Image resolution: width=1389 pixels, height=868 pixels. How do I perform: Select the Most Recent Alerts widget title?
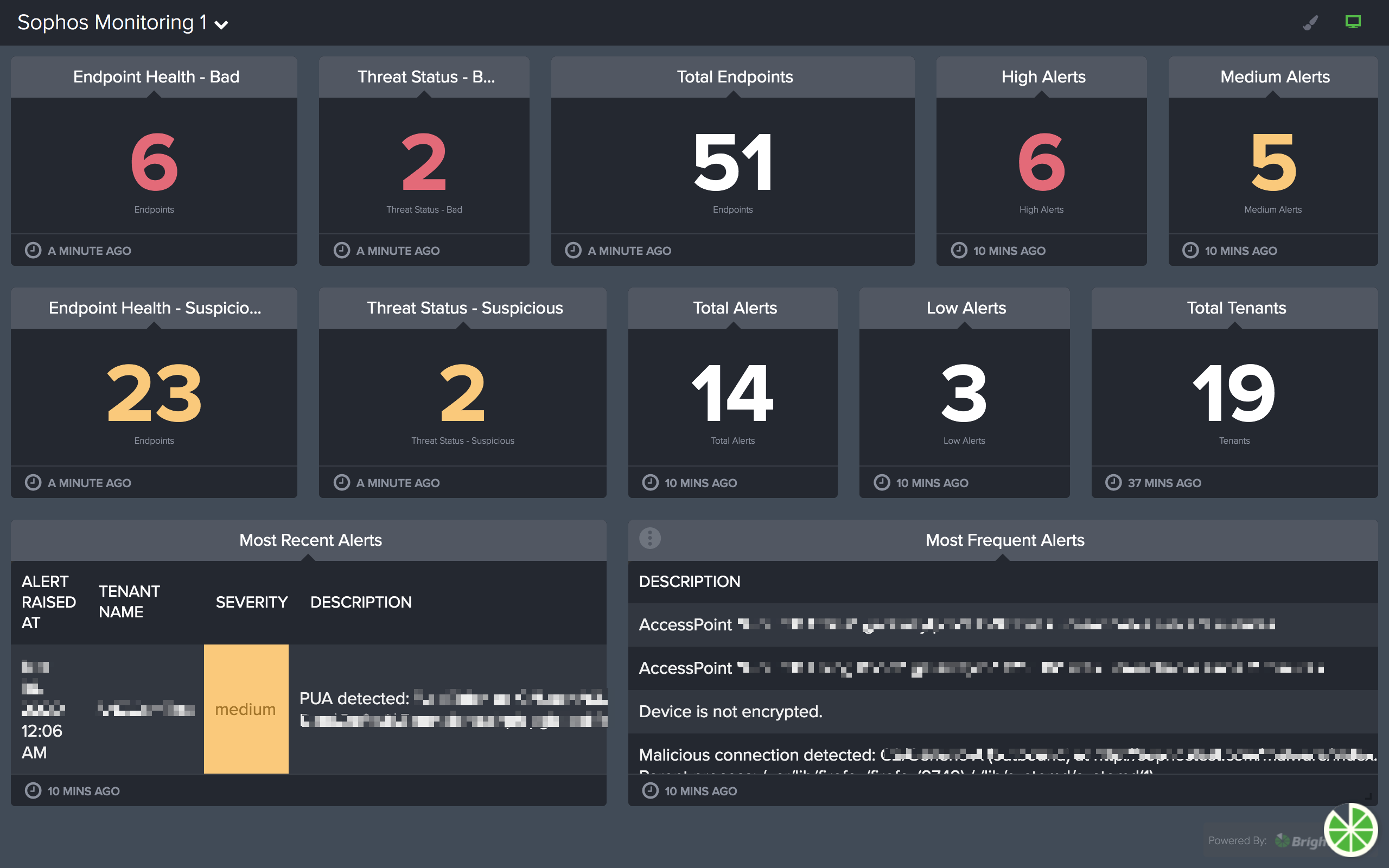tap(310, 540)
